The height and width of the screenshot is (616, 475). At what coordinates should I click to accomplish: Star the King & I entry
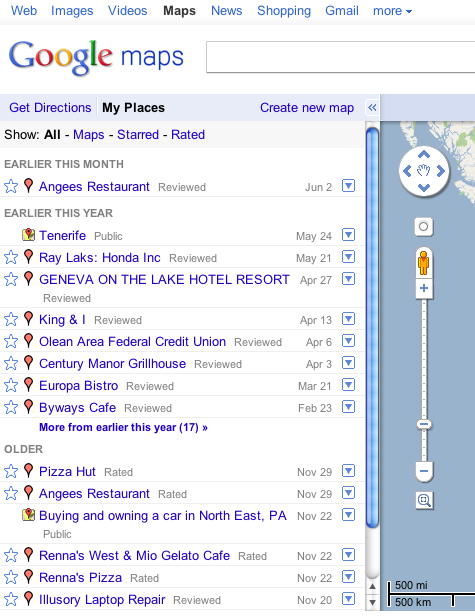point(11,319)
